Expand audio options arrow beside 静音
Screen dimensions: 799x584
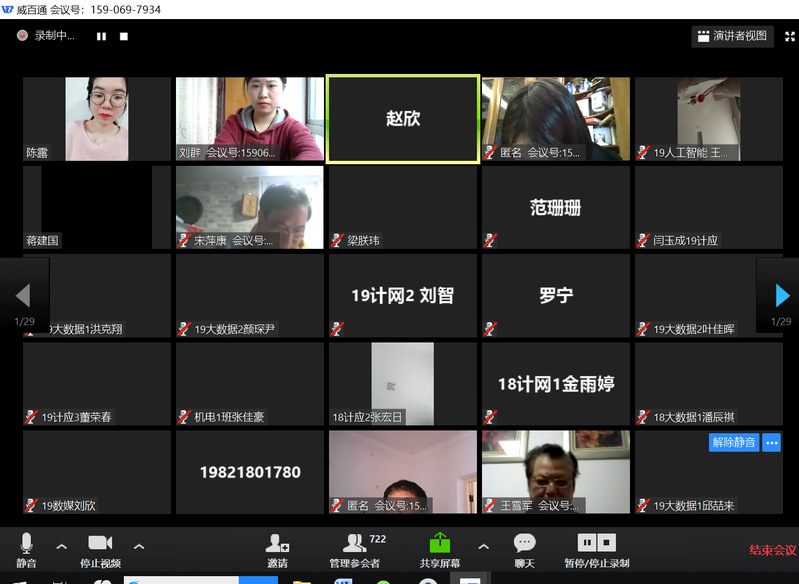coord(62,546)
